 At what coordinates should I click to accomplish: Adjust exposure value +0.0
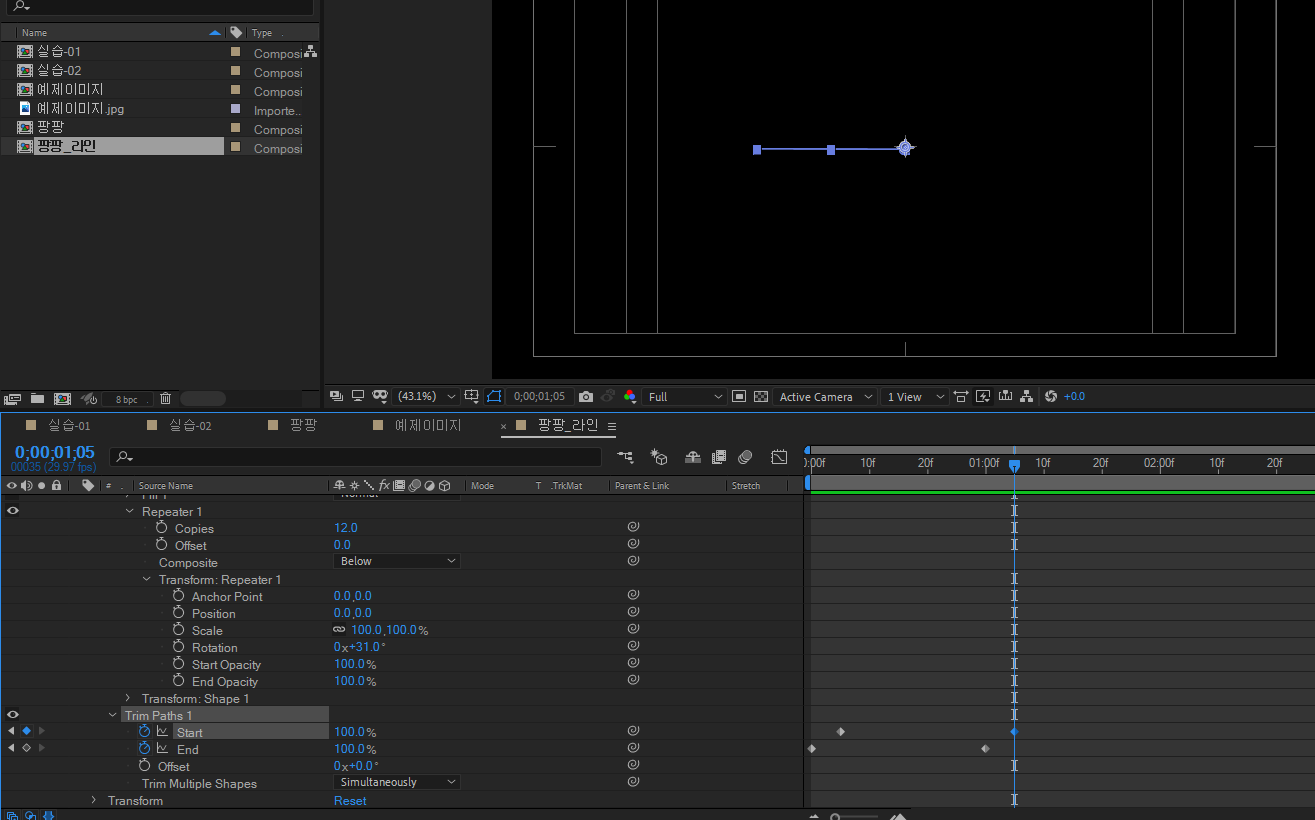[1074, 397]
